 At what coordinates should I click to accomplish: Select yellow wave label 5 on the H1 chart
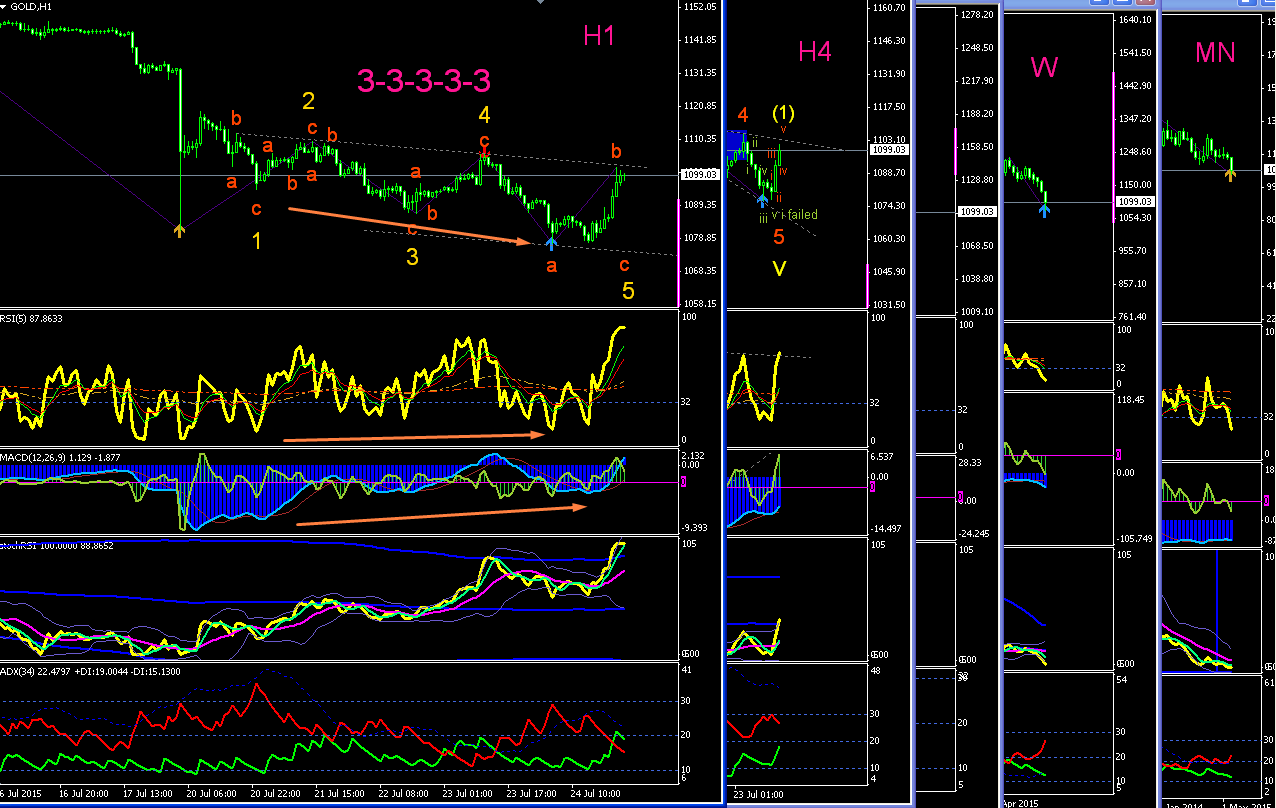click(628, 291)
